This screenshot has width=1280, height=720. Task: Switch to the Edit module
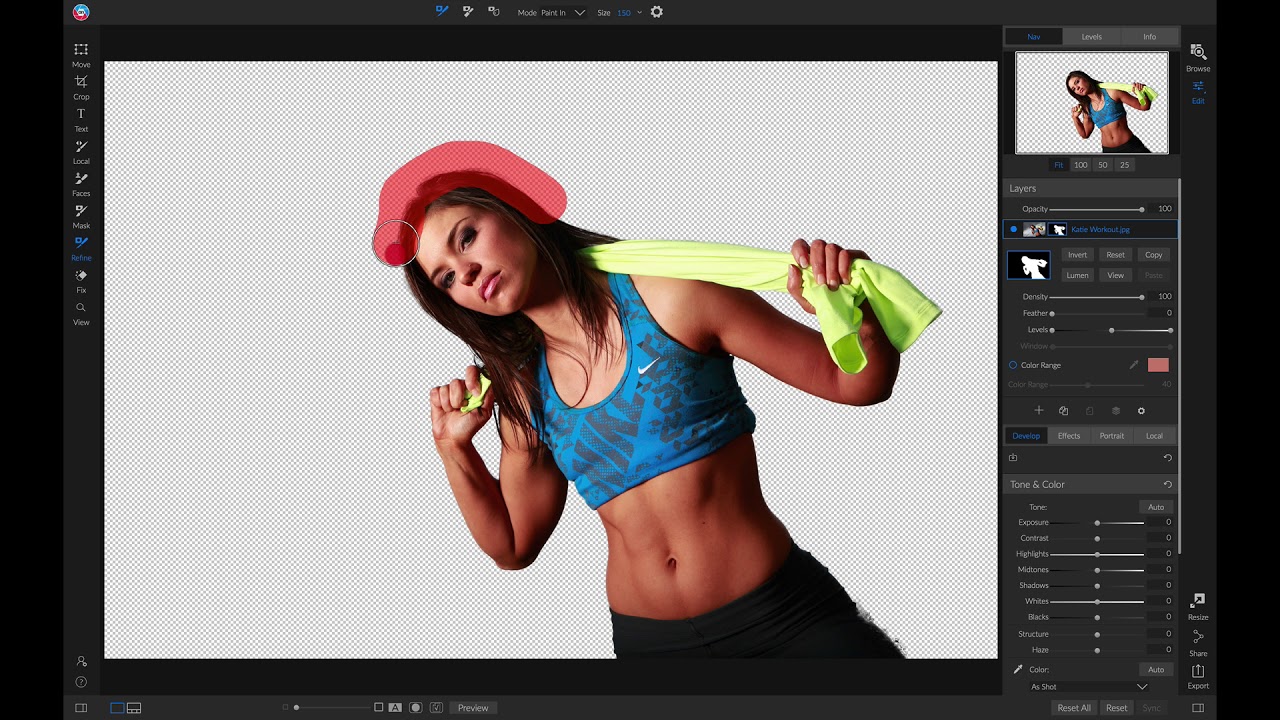pyautogui.click(x=1198, y=91)
